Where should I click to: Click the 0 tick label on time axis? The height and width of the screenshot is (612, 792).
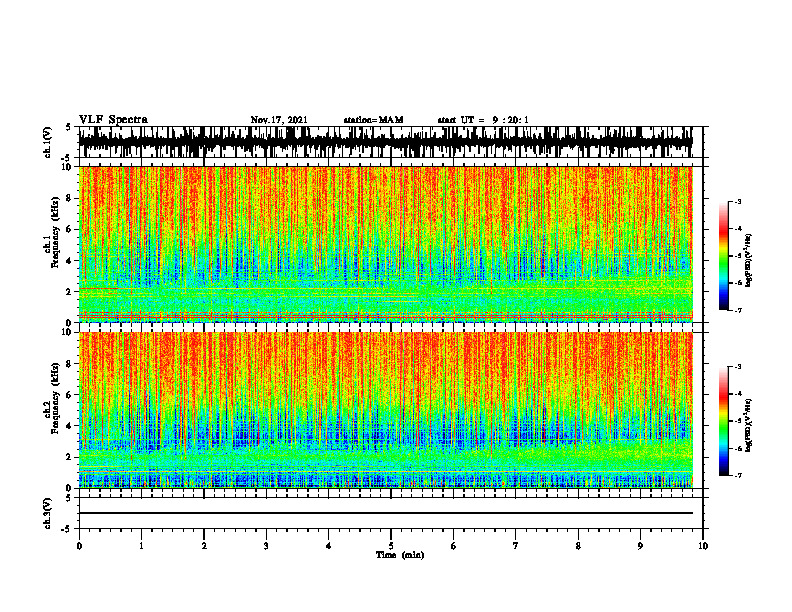pyautogui.click(x=79, y=546)
